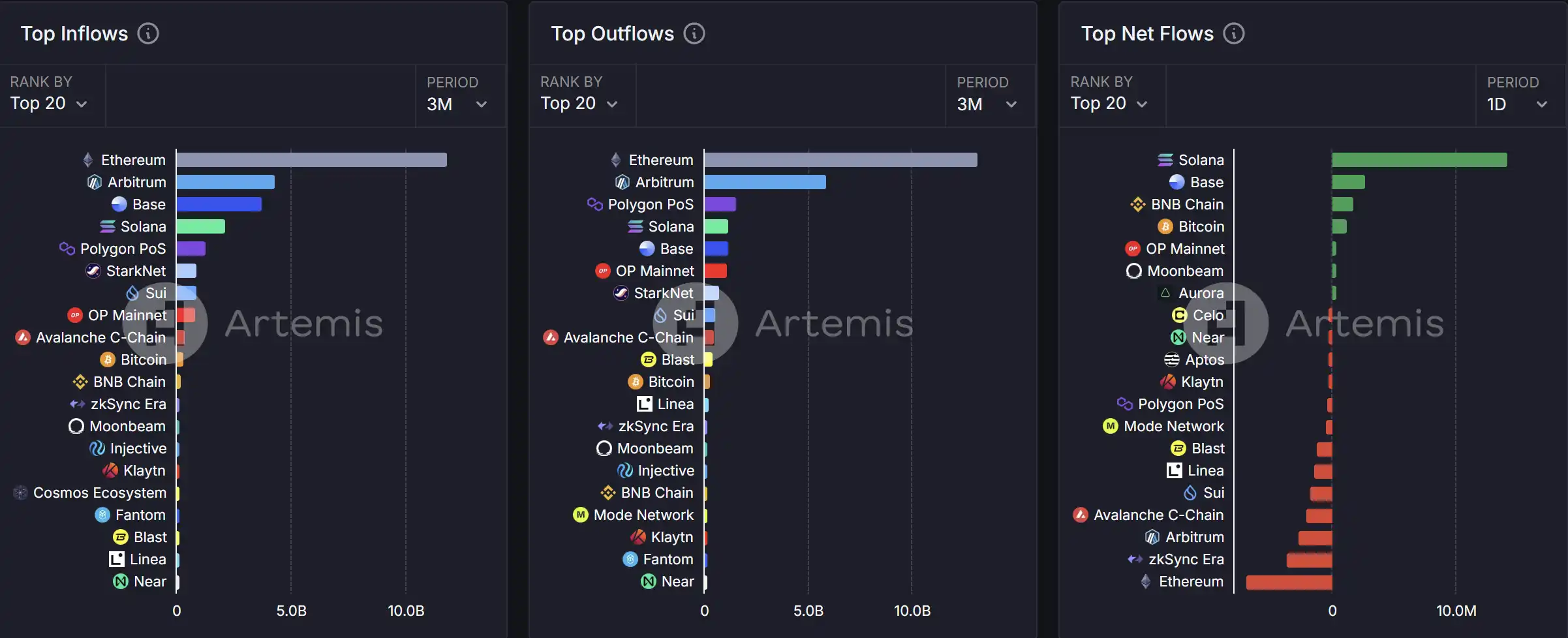Click the OP Mainnet label in Top Outflows
Screen dimensions: 1568x638
tap(654, 271)
